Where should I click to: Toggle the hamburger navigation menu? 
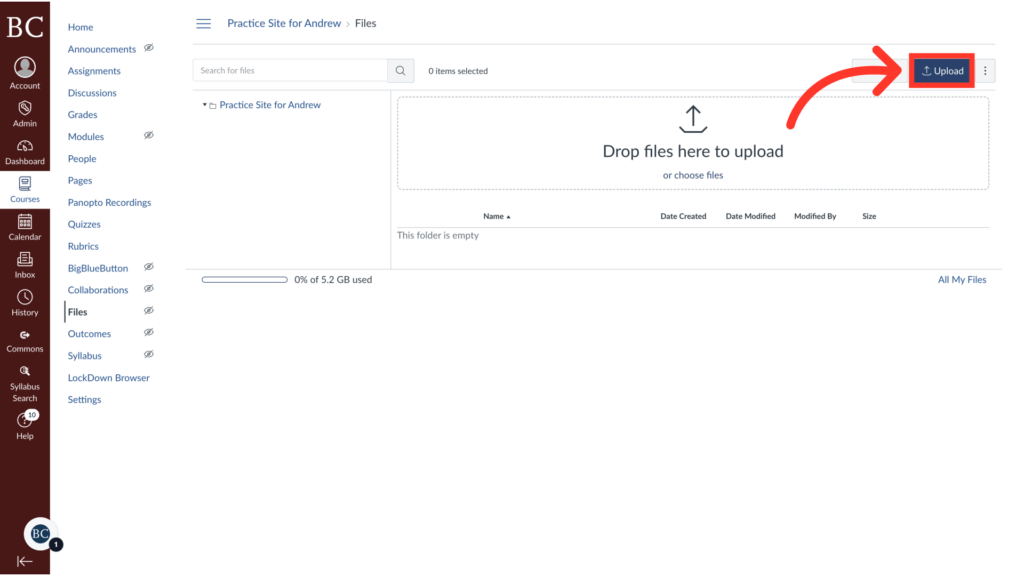tap(204, 23)
